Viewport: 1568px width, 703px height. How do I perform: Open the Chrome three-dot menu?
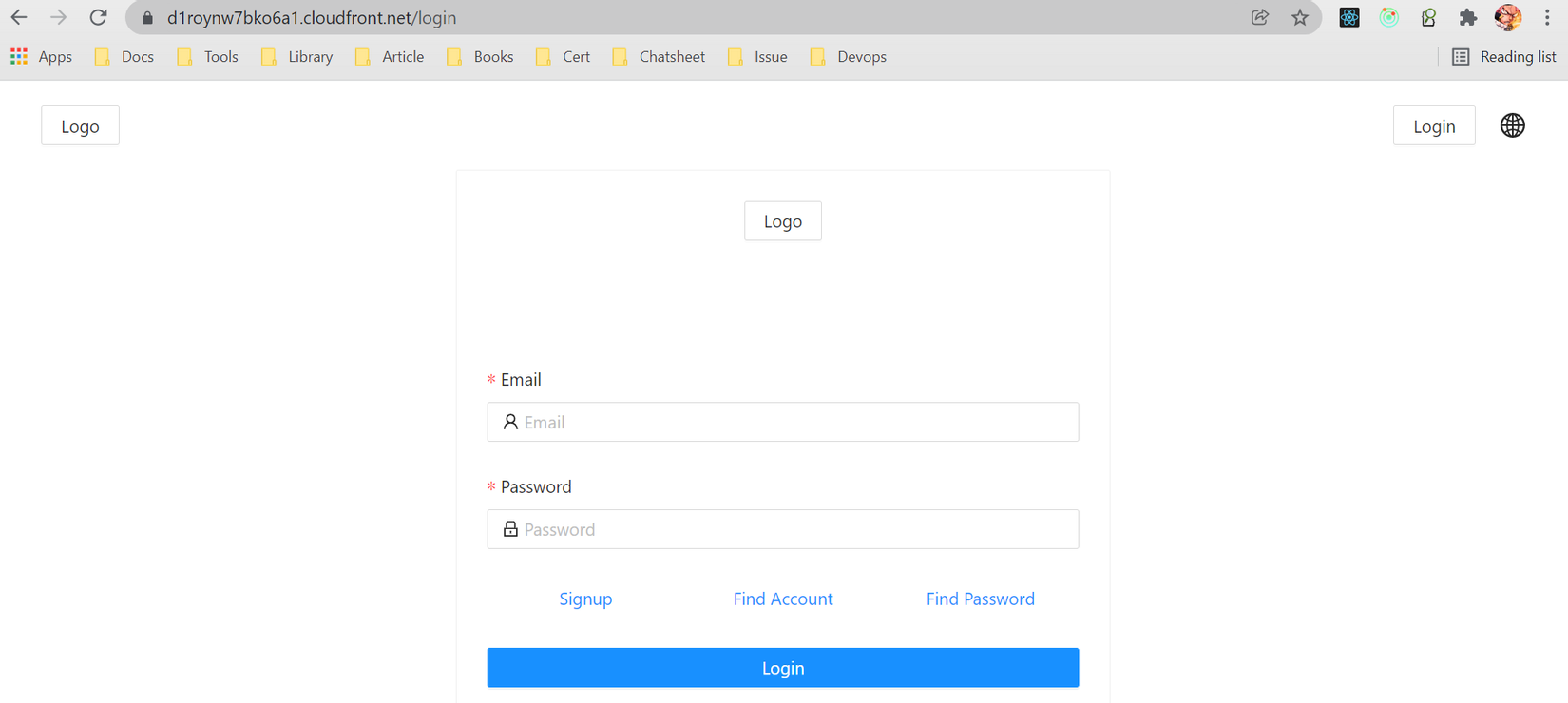click(1547, 17)
